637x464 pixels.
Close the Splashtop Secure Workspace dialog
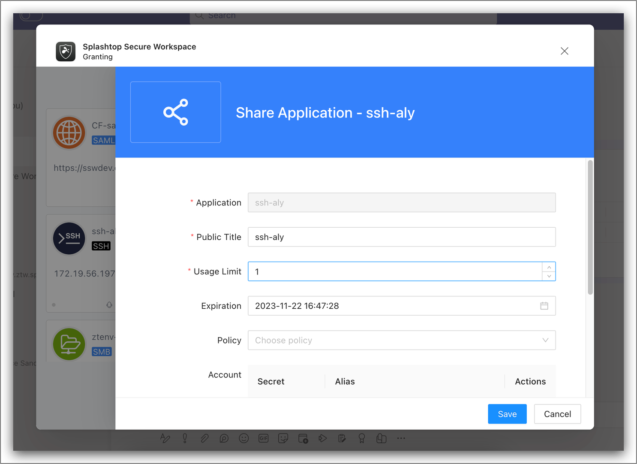564,51
